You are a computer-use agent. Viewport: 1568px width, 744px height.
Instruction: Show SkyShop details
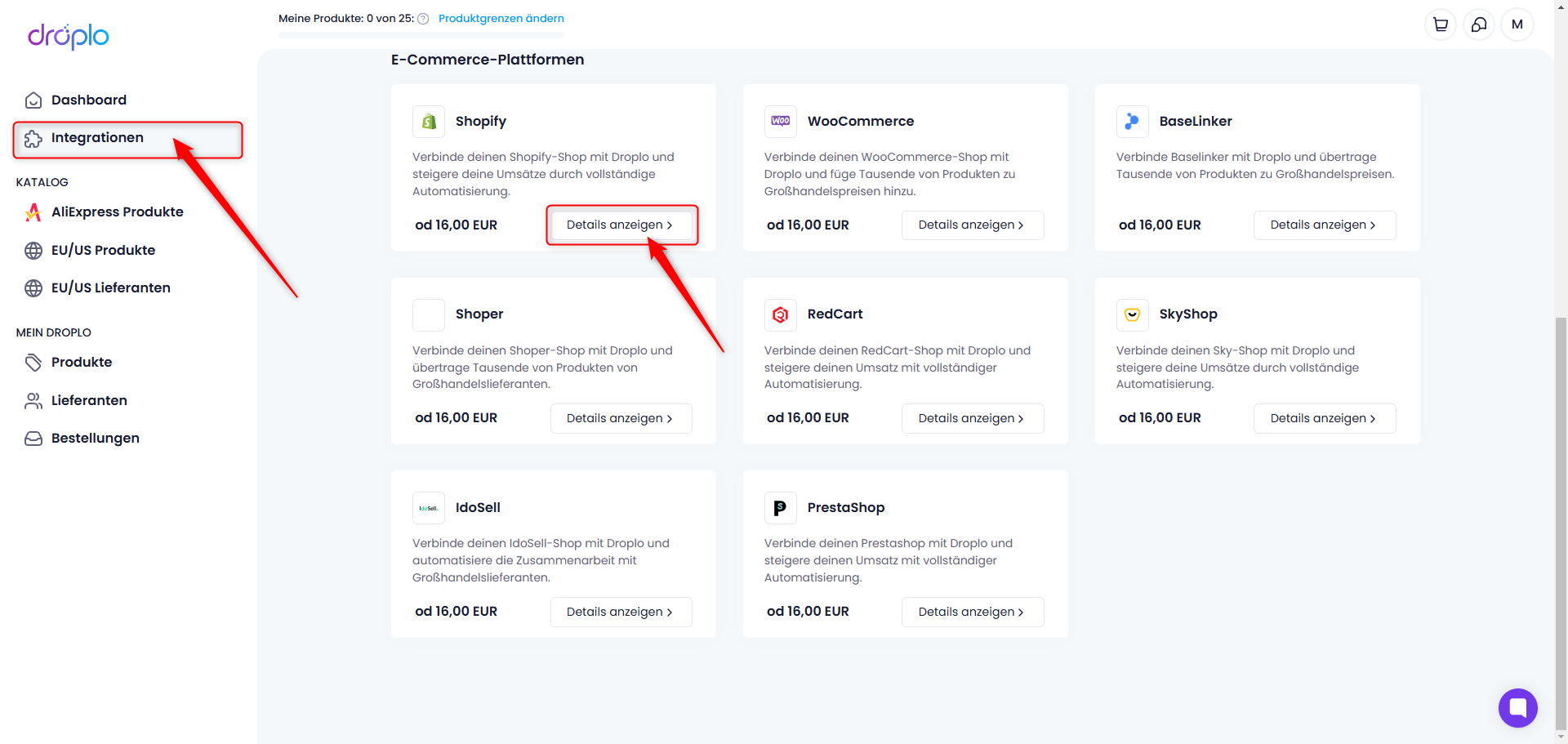tap(1325, 418)
